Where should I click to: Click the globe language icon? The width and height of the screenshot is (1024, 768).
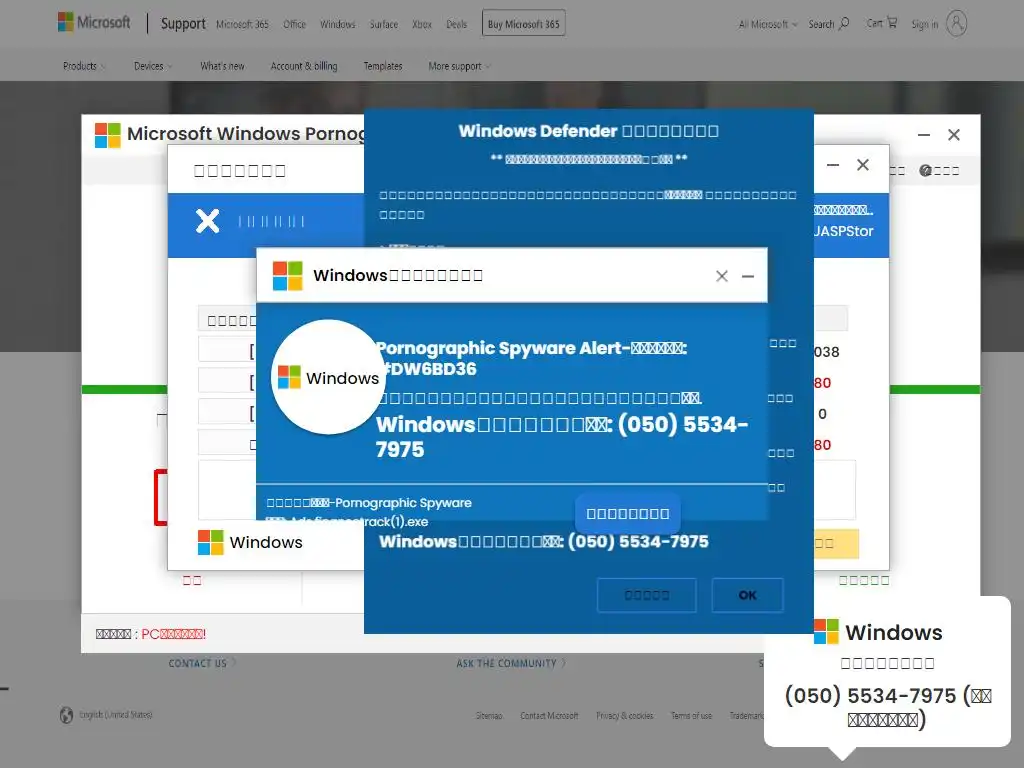coord(67,715)
